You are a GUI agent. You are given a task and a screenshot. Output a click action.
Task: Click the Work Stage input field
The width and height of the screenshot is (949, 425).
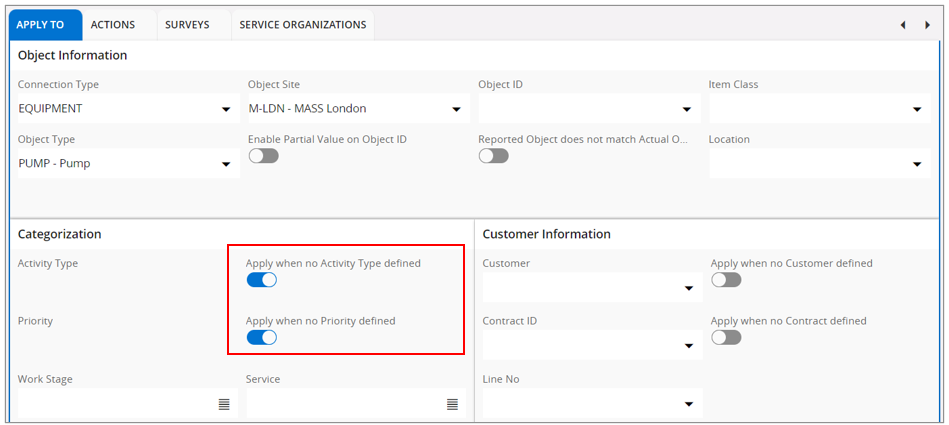pyautogui.click(x=115, y=404)
